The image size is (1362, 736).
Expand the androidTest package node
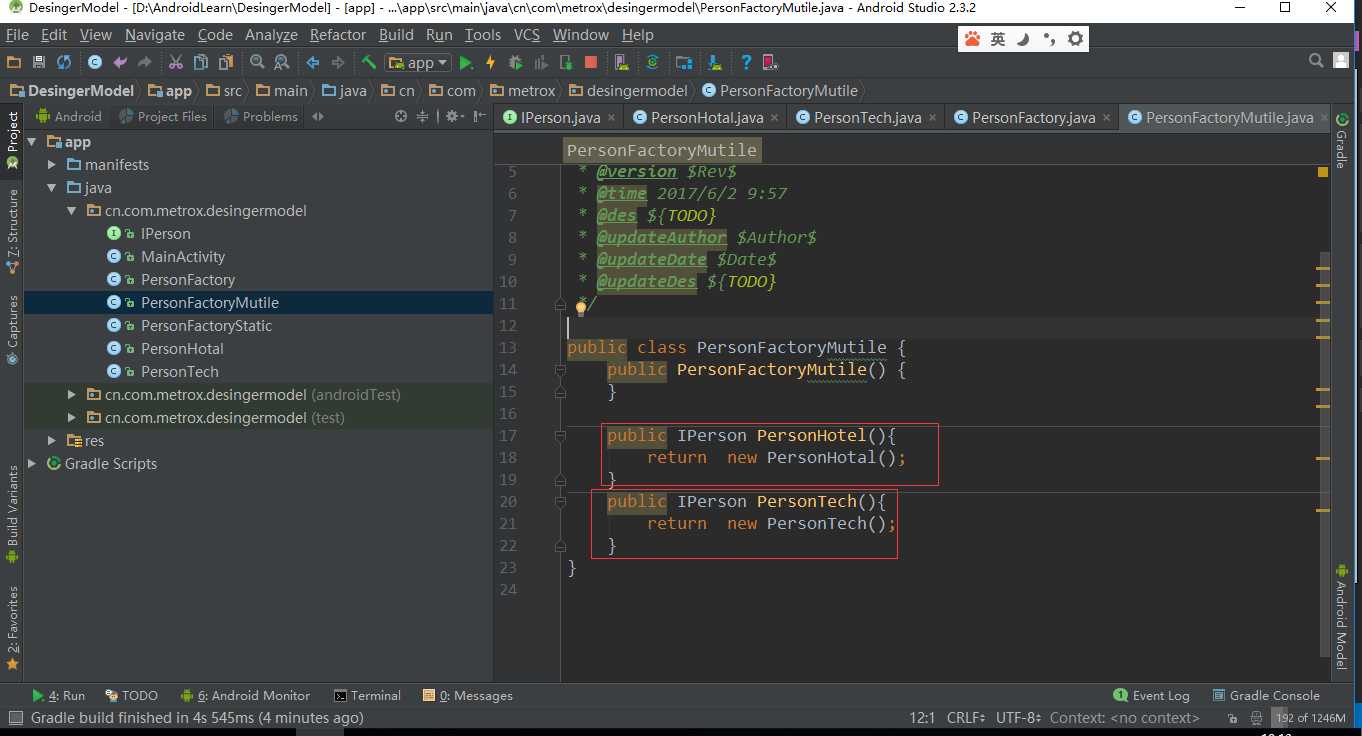71,395
